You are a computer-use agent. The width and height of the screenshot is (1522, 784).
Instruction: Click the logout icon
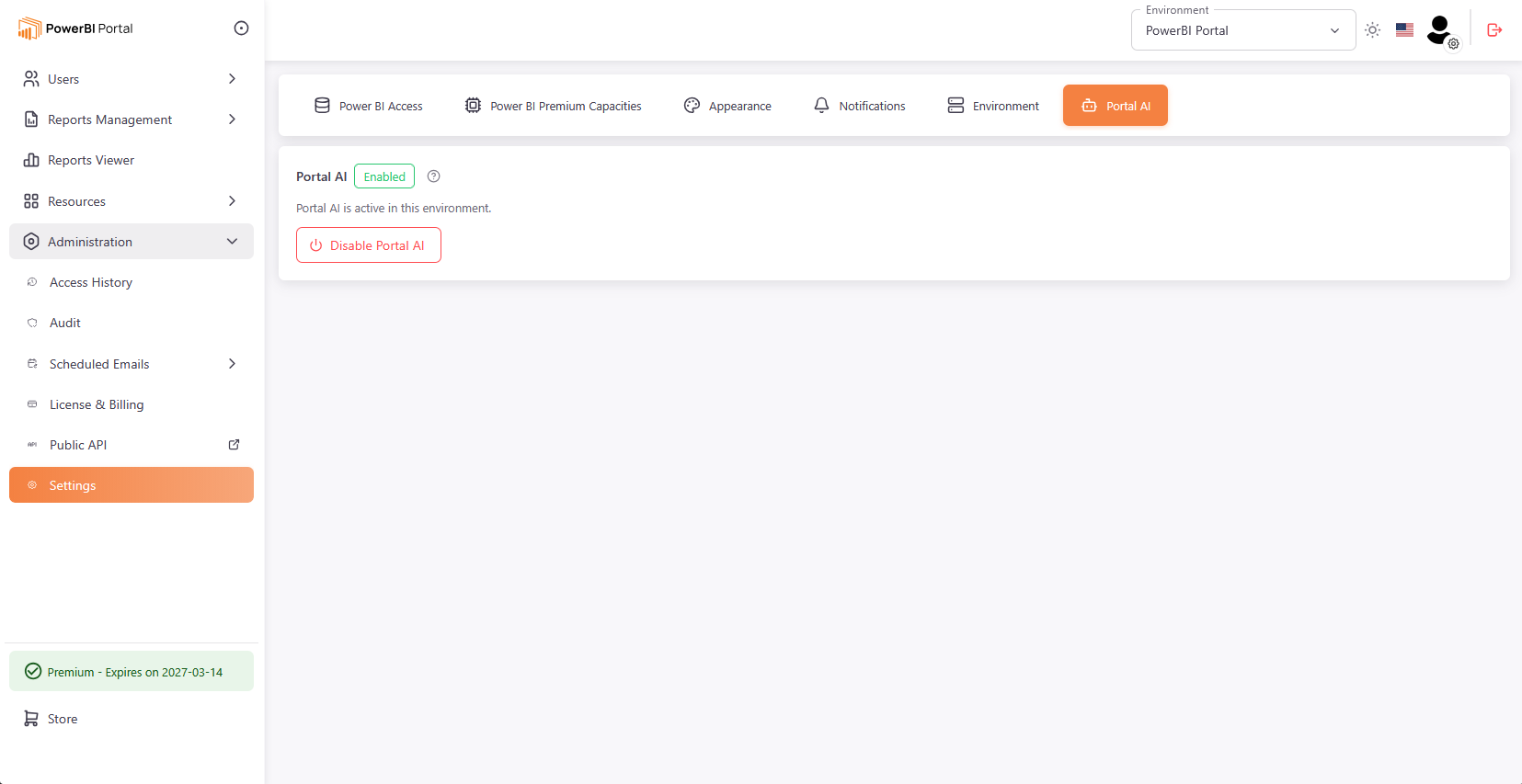(x=1494, y=30)
